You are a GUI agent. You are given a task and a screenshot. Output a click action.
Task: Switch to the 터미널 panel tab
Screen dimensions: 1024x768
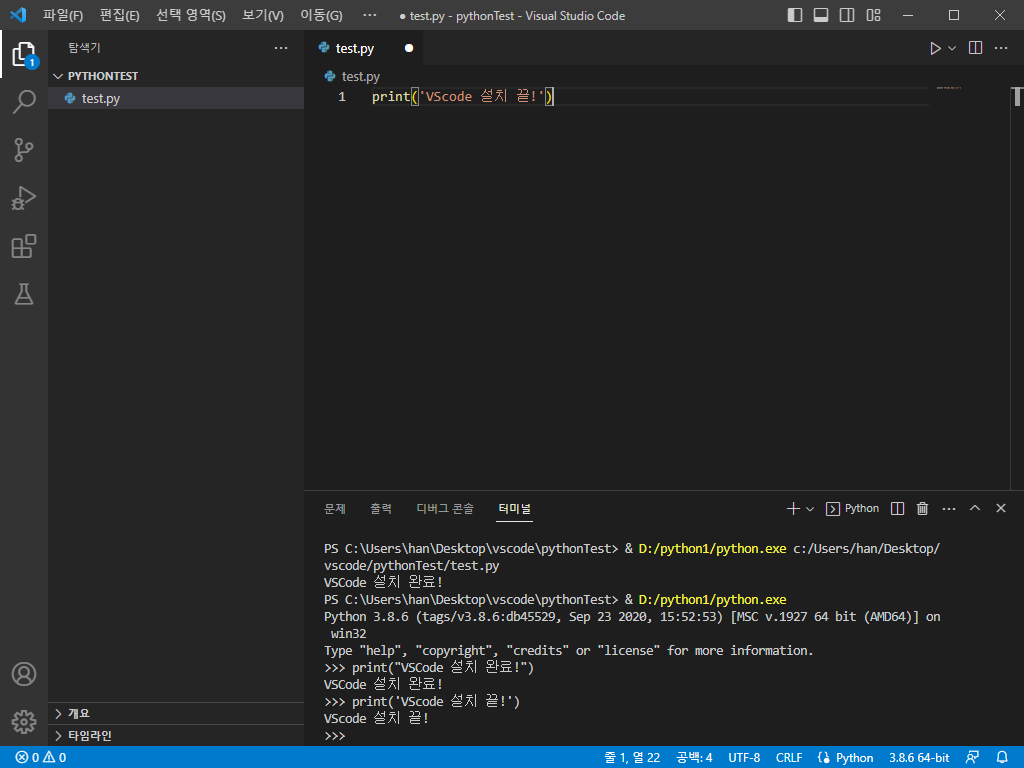(x=515, y=508)
